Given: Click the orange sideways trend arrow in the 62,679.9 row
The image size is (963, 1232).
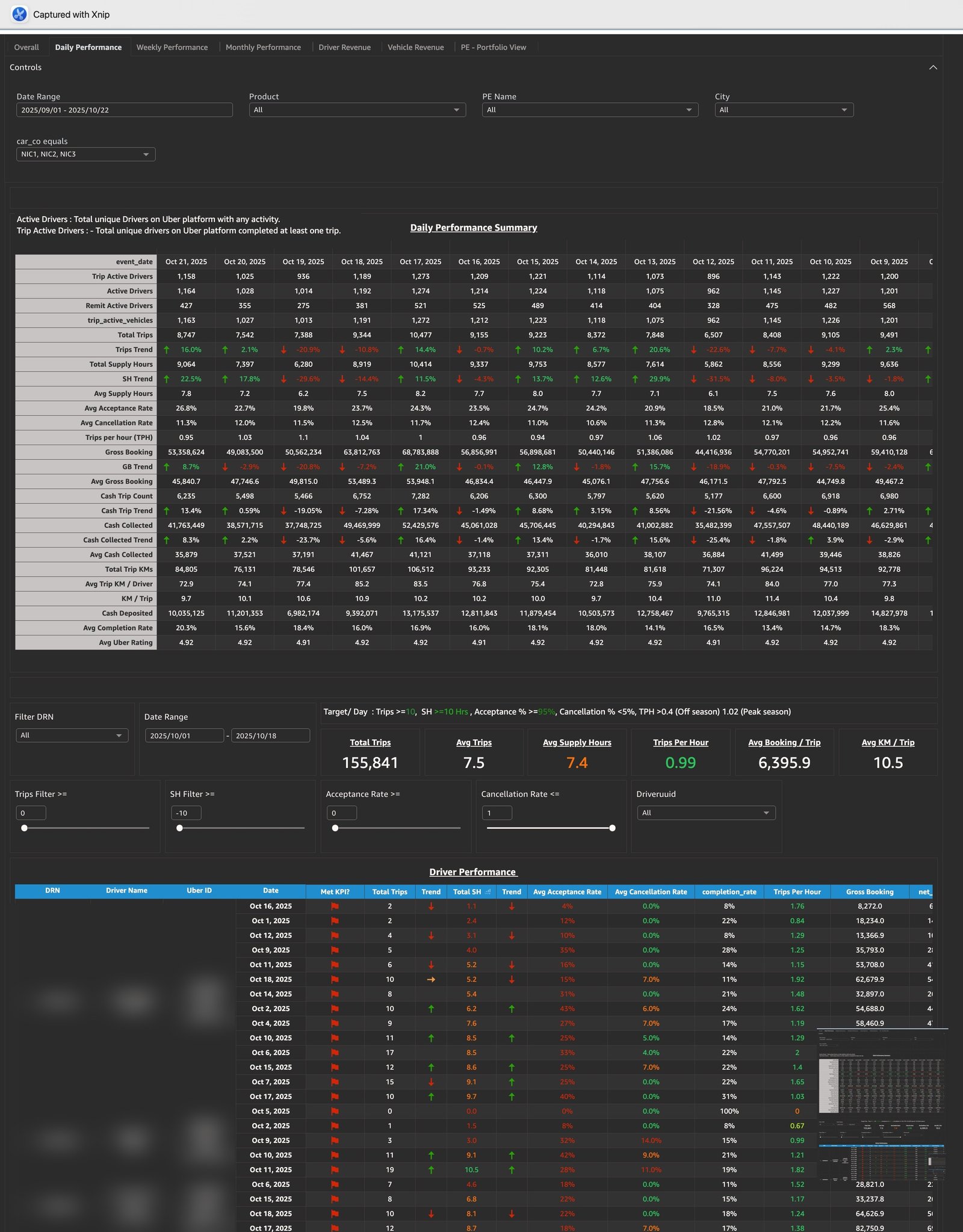Looking at the screenshot, I should click(431, 979).
